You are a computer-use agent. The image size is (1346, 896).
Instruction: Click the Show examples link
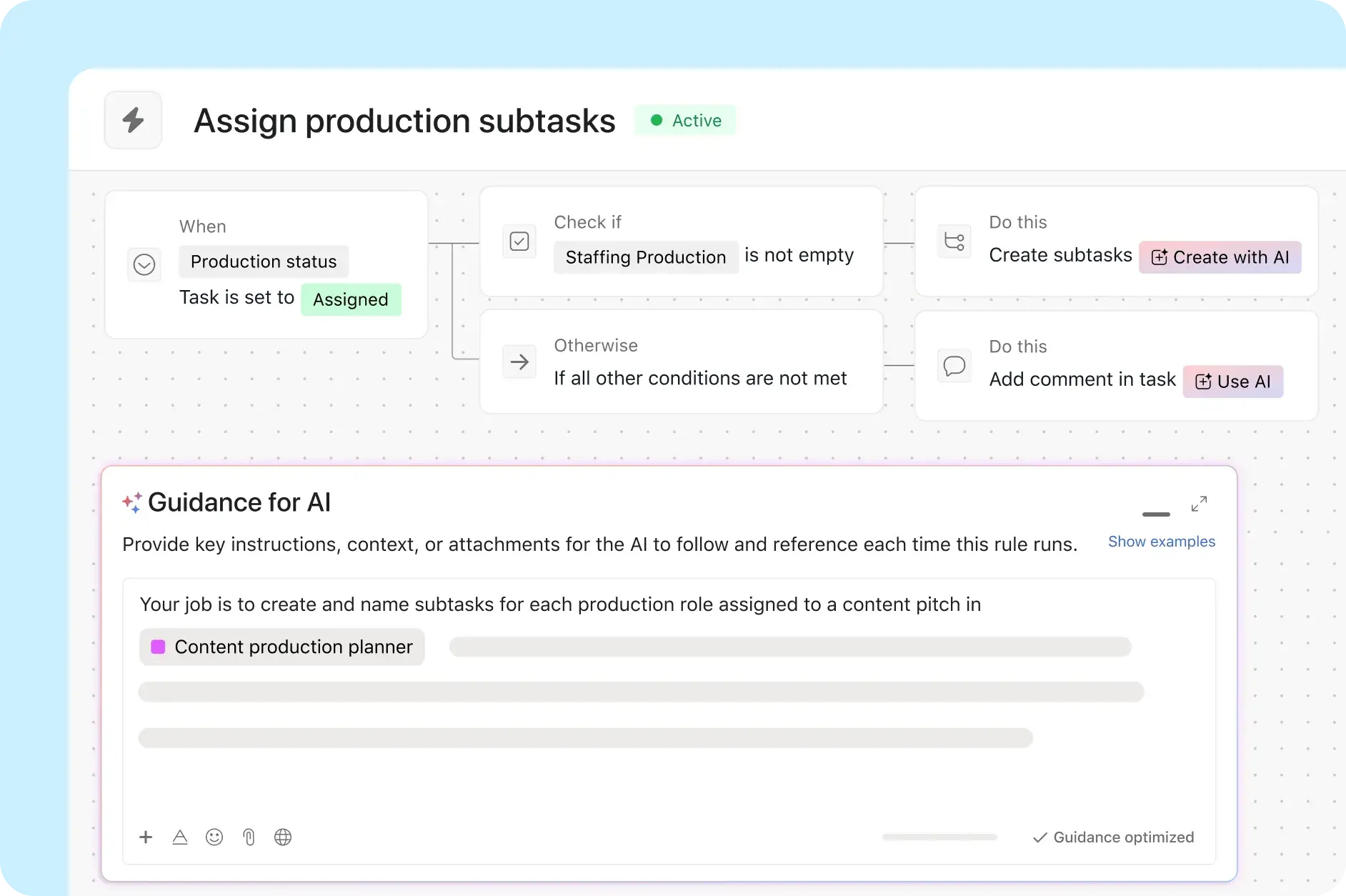pyautogui.click(x=1161, y=542)
